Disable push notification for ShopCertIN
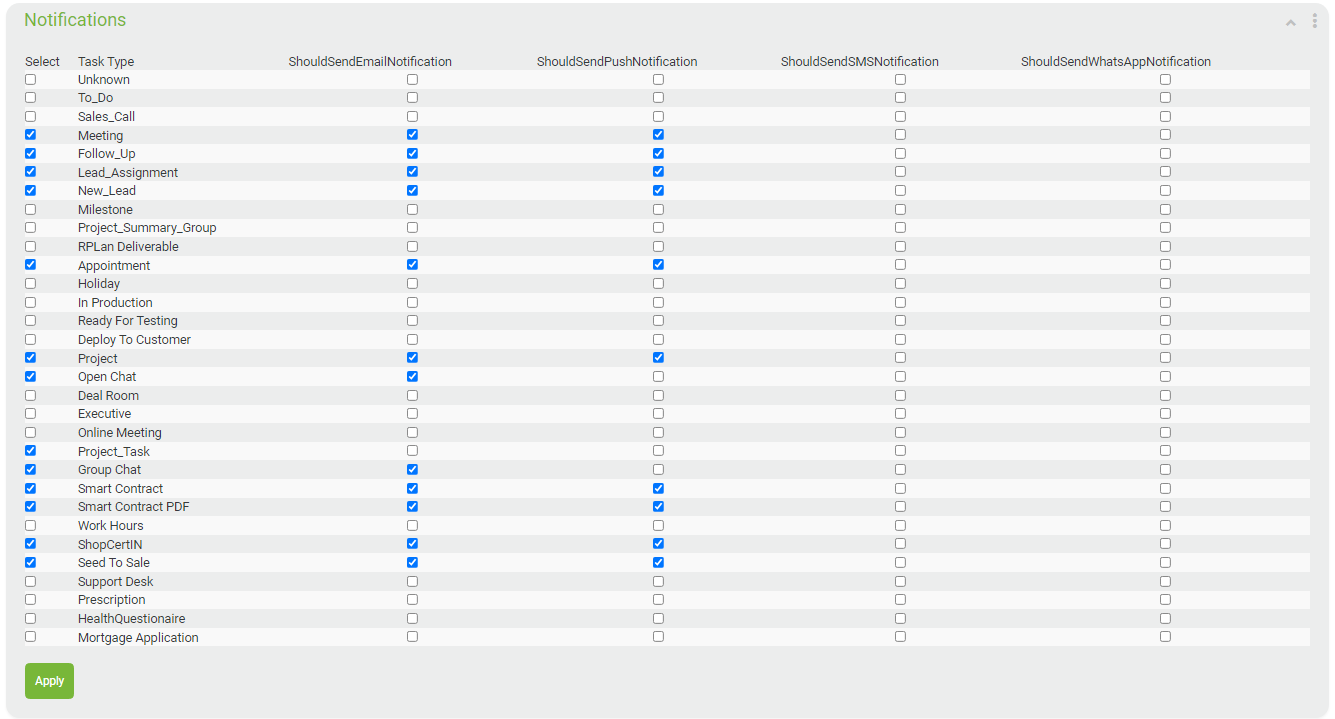 658,544
